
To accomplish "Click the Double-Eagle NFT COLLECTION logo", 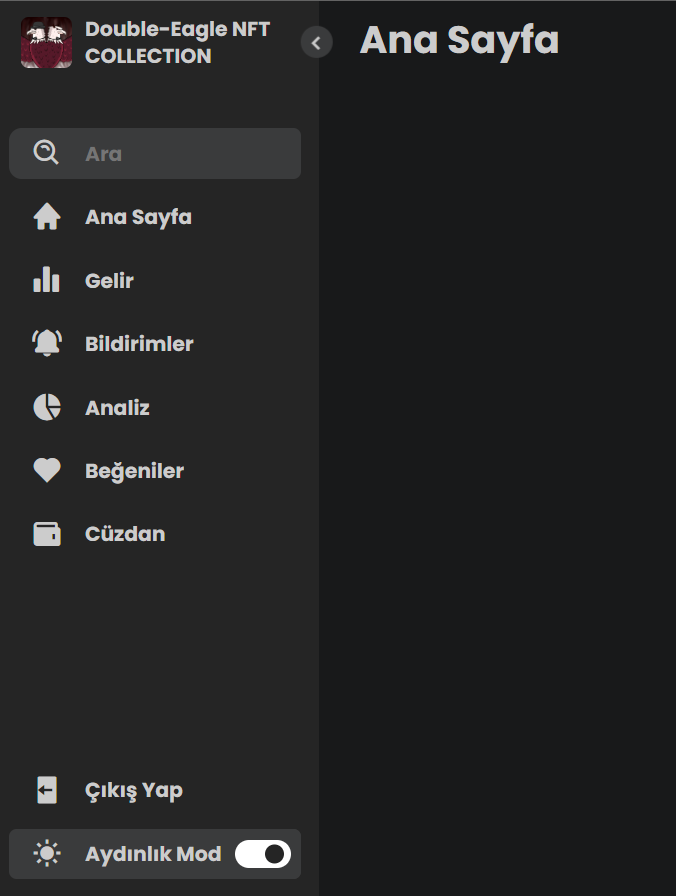I will [x=46, y=43].
